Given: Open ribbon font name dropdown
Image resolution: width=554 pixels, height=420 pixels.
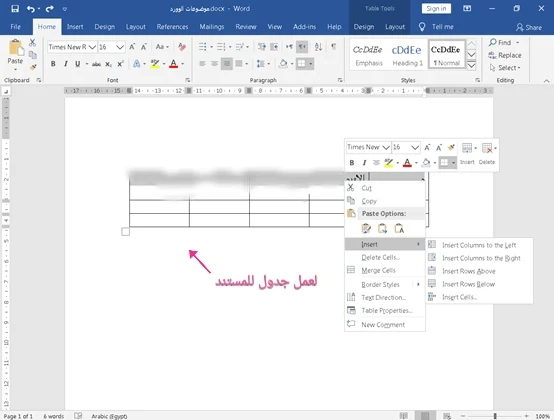Looking at the screenshot, I should click(92, 47).
